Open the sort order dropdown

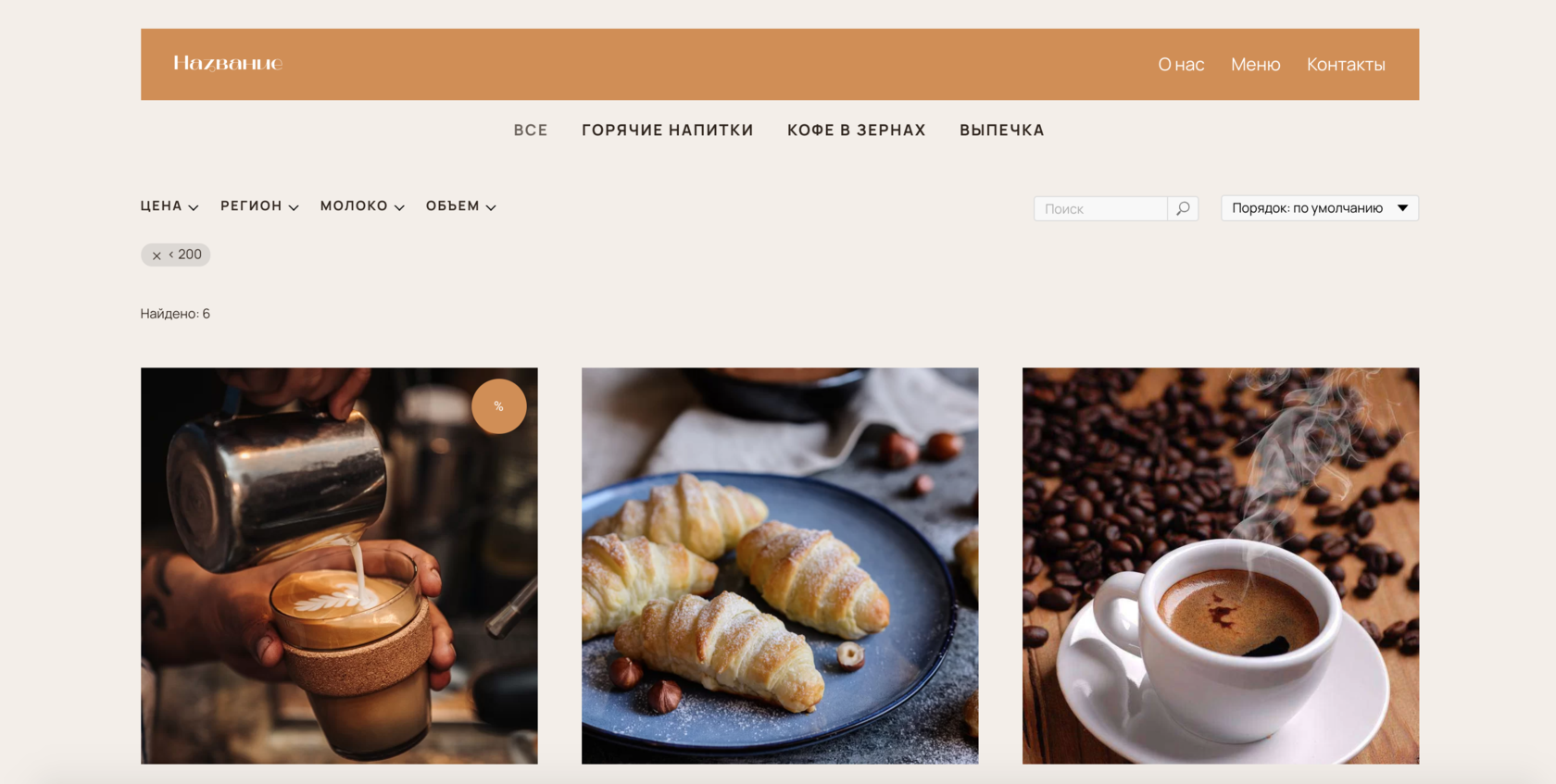(1320, 208)
